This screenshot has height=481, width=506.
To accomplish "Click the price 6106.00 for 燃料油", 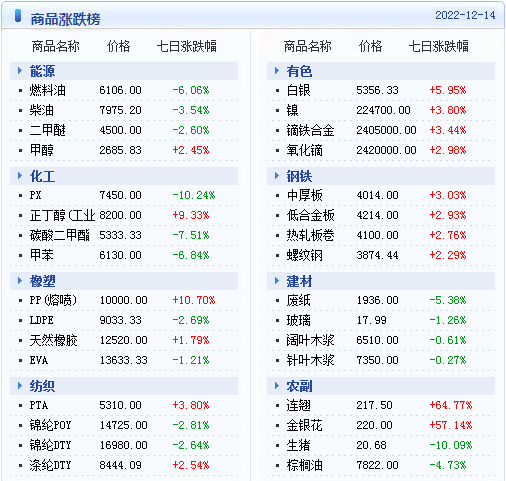I will tap(120, 90).
